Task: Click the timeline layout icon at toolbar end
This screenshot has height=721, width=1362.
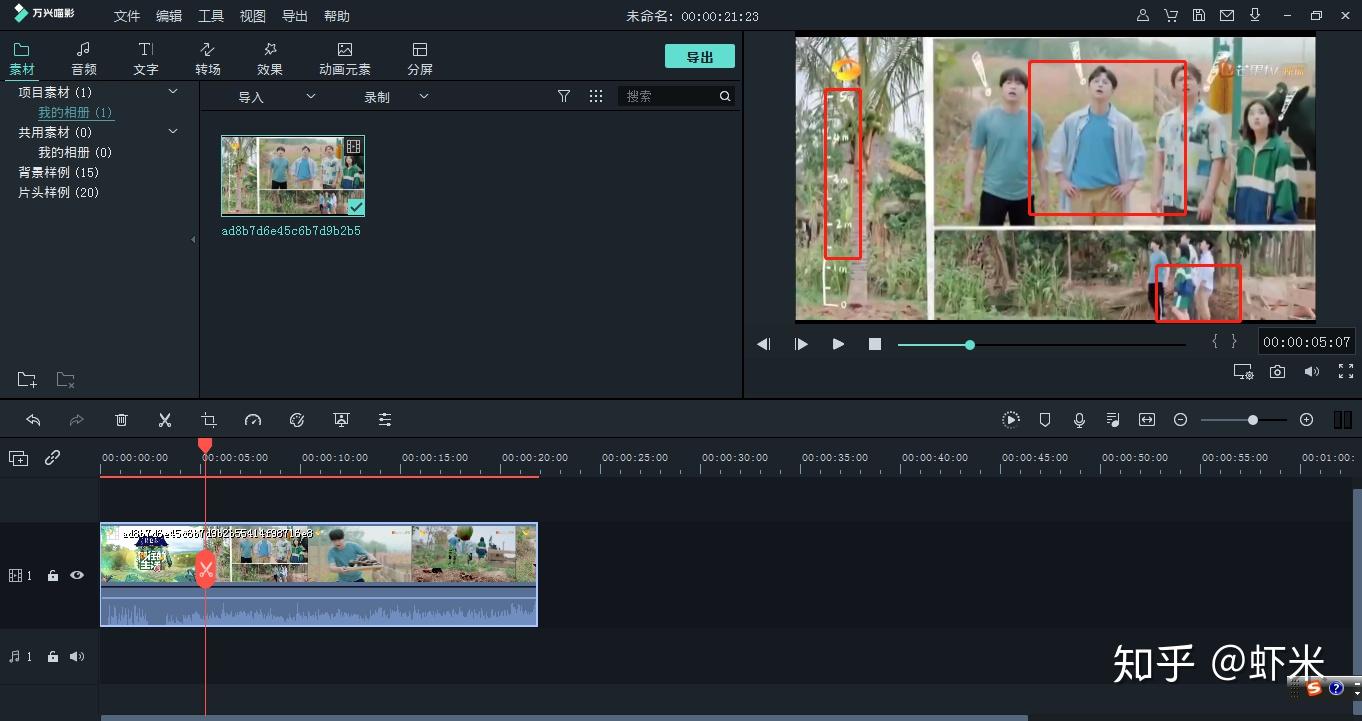Action: coord(1343,420)
